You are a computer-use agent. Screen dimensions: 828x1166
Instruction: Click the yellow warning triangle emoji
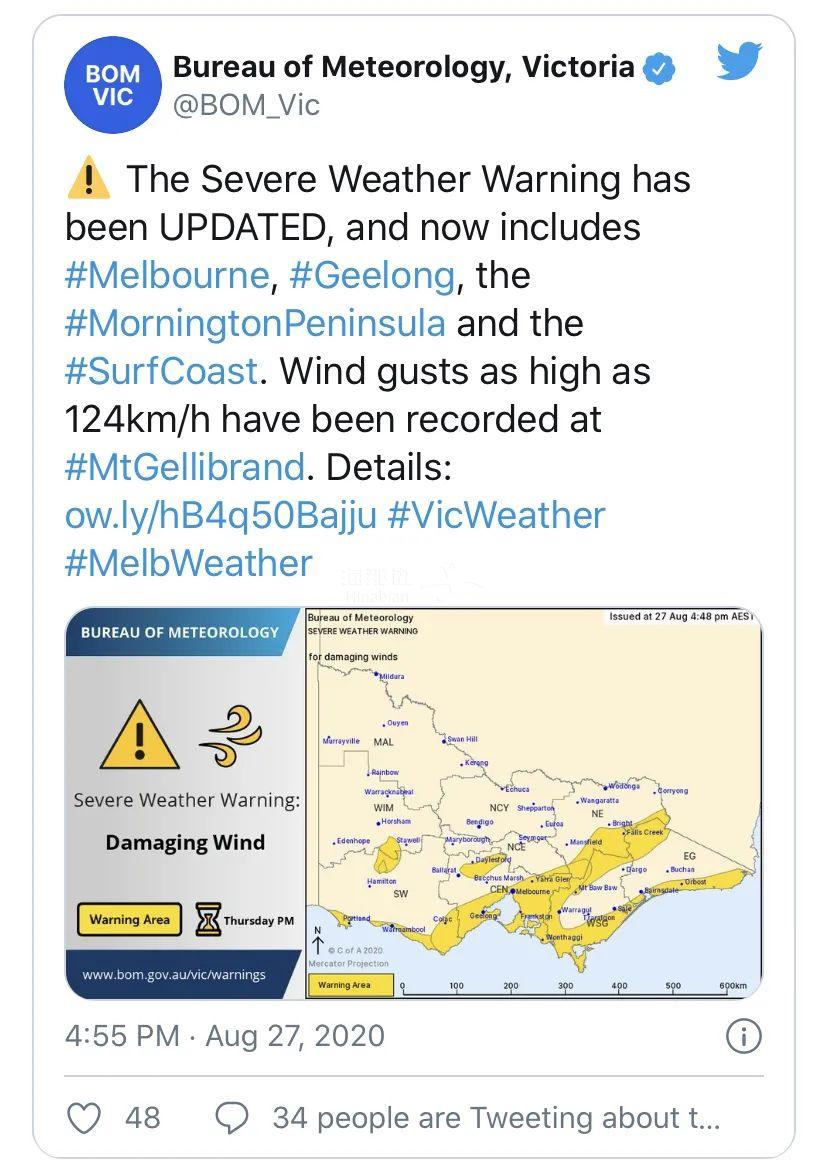click(89, 178)
